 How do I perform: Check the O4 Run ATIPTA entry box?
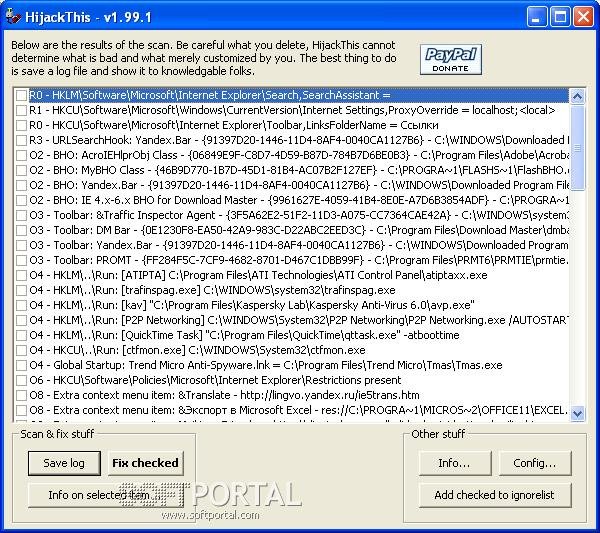pos(21,275)
